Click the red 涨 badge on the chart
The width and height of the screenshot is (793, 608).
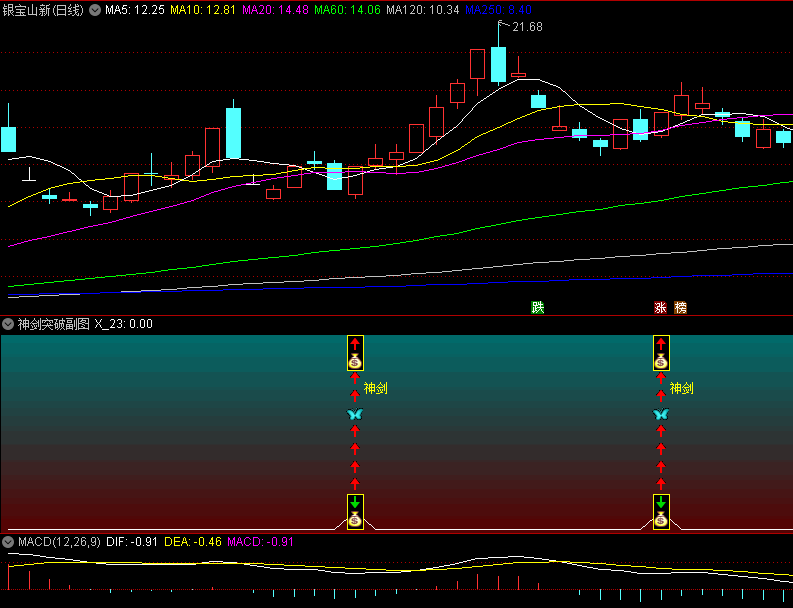660,307
